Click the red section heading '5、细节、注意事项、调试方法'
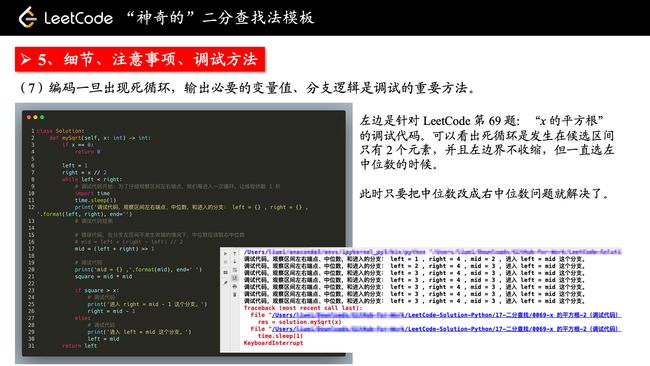Image resolution: width=650 pixels, height=366 pixels. 140,60
